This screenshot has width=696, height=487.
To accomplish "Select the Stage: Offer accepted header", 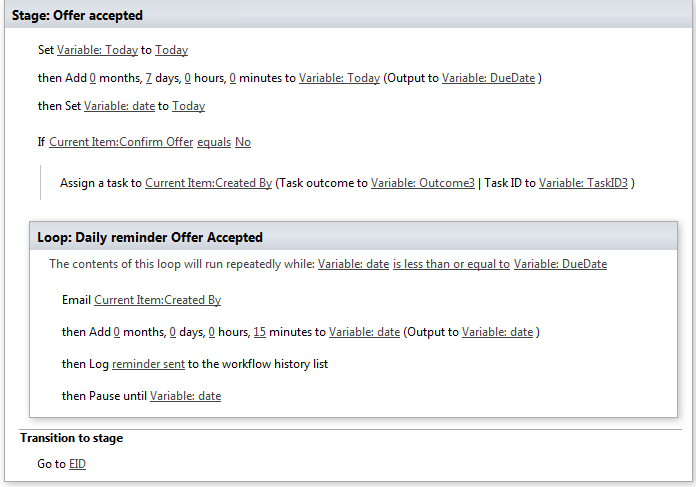I will (x=78, y=15).
